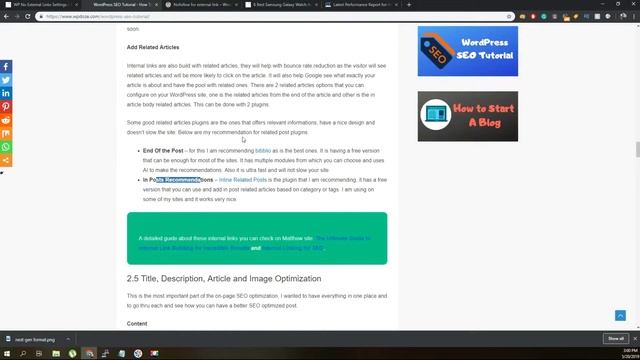Click the Content subheading
The image size is (640, 360).
(x=137, y=324)
